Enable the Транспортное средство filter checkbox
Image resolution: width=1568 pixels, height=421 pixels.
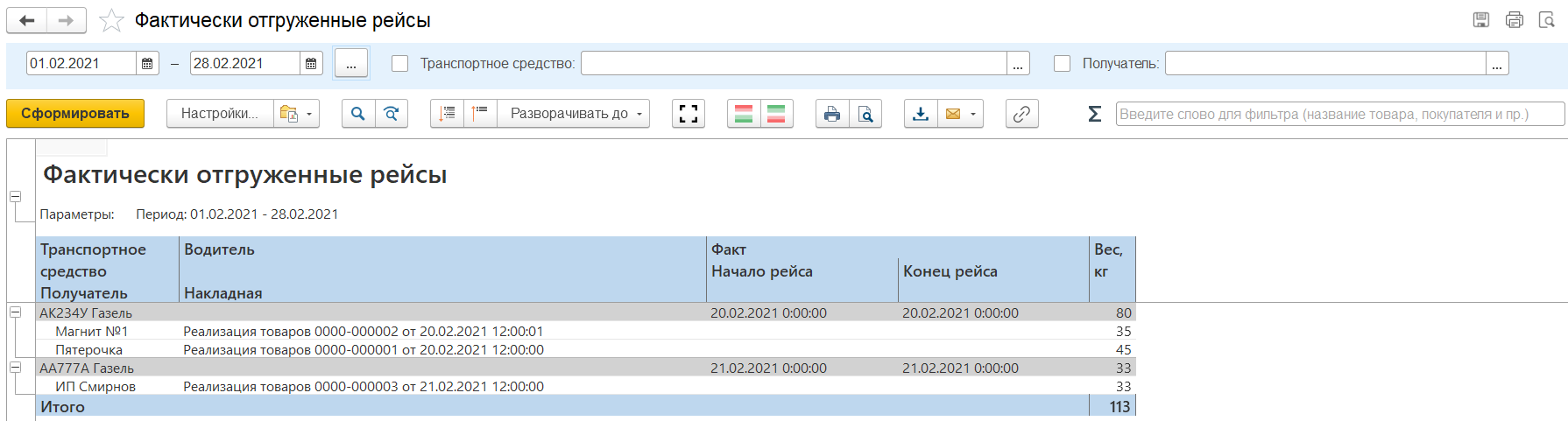(400, 64)
